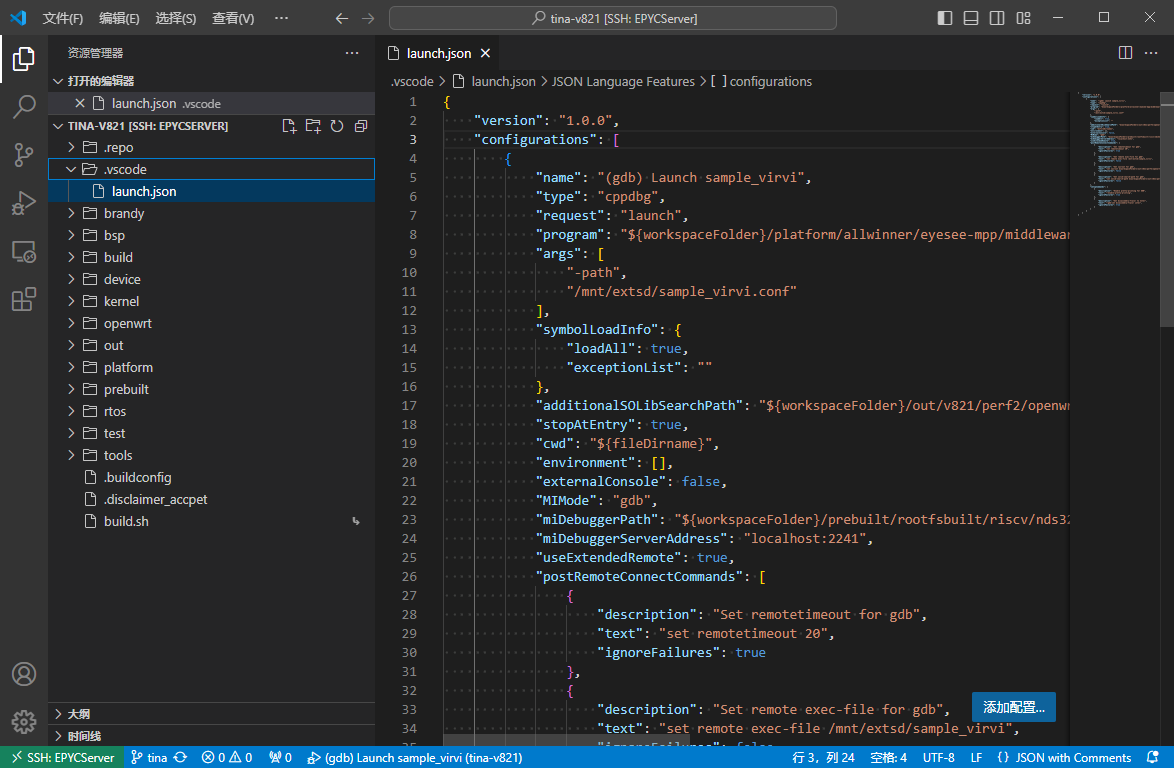Click the 添加配置... button
Screen dimensions: 1174x768
(1013, 707)
